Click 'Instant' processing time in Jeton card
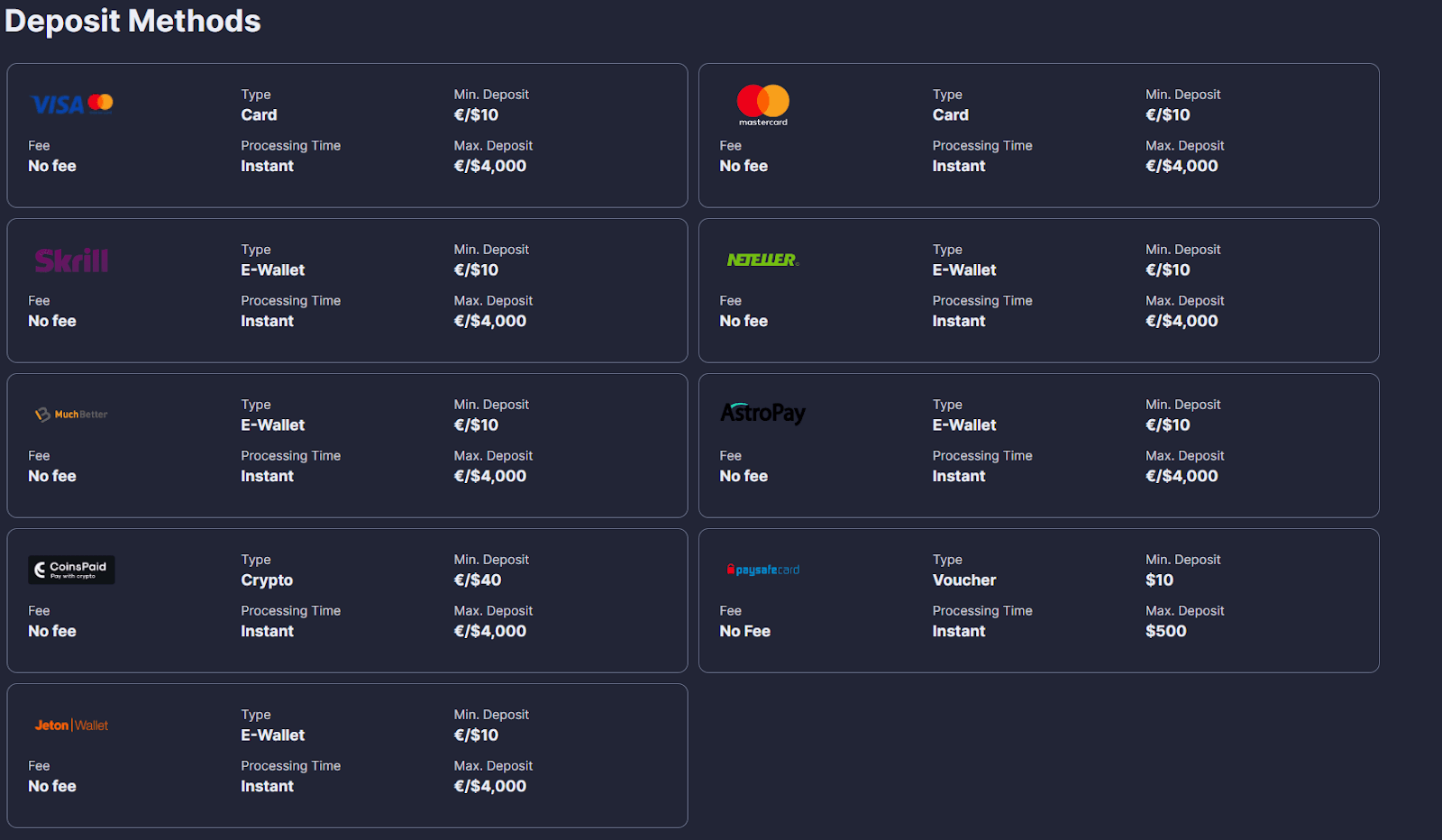Viewport: 1442px width, 840px height. [x=267, y=786]
